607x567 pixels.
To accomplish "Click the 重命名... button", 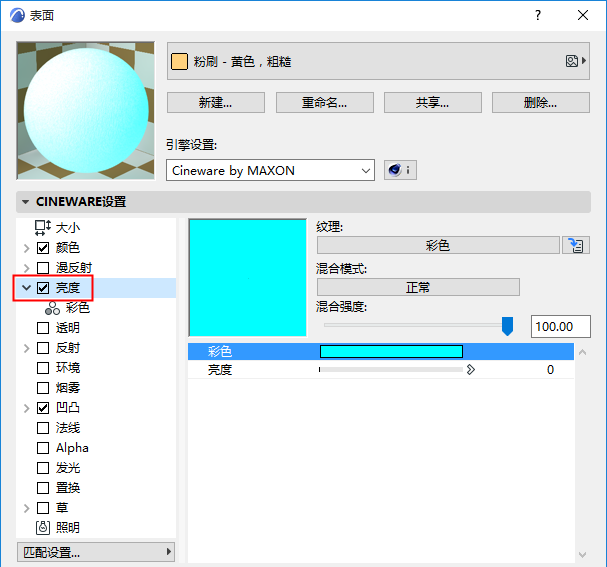I will pyautogui.click(x=324, y=103).
